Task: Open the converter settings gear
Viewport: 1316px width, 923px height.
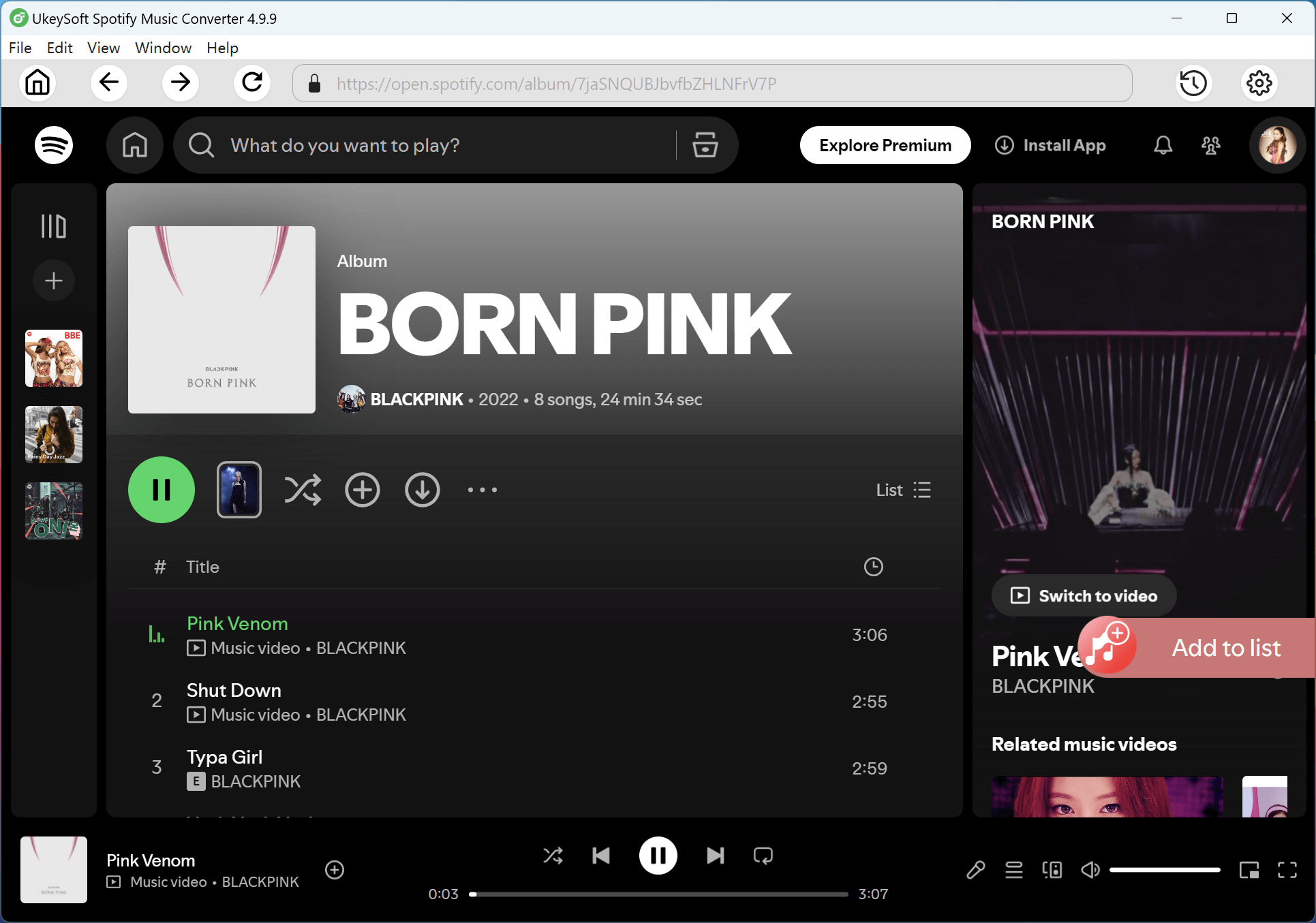Action: [1259, 82]
